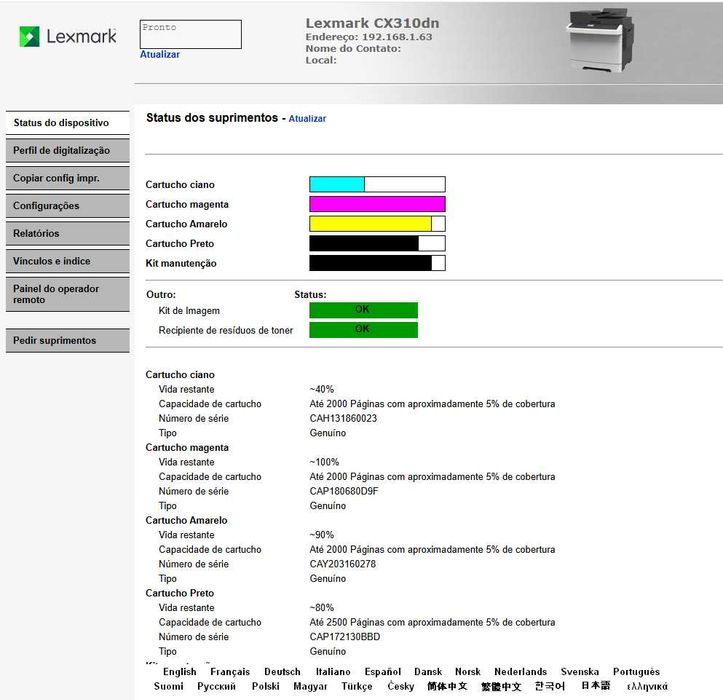Screen dimensions: 723x700
Task: Click the ~90% yellow remaining life value
Action: [322, 535]
